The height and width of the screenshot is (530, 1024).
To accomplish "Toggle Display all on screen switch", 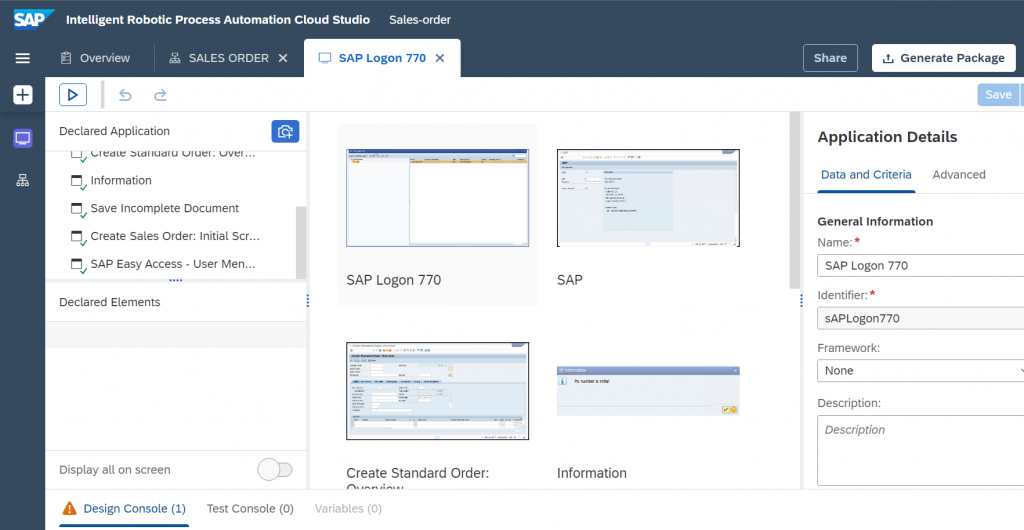I will pos(275,470).
